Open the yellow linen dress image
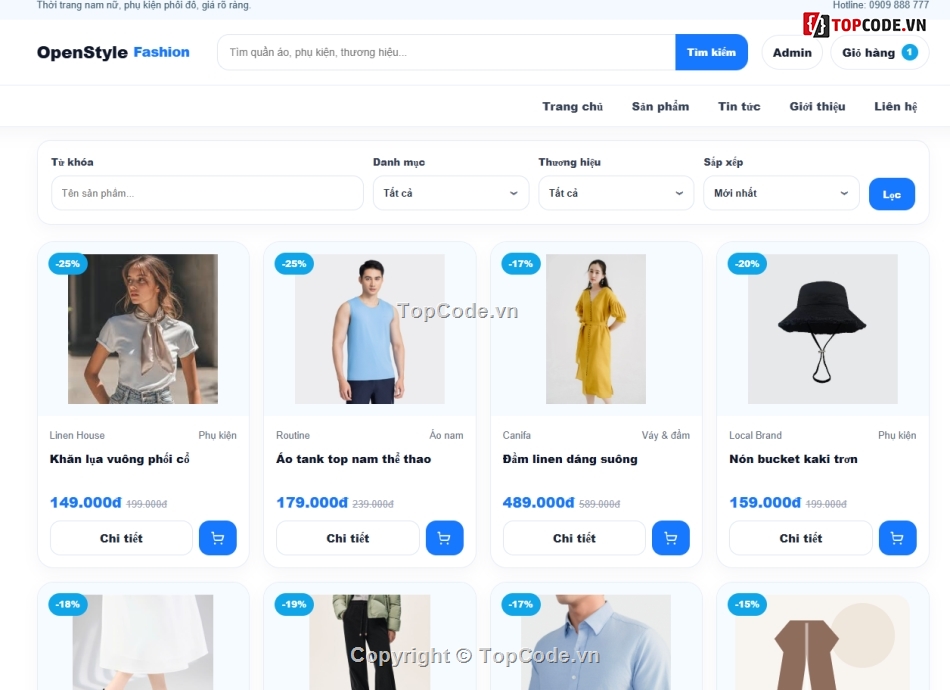This screenshot has width=950, height=690. tap(596, 329)
